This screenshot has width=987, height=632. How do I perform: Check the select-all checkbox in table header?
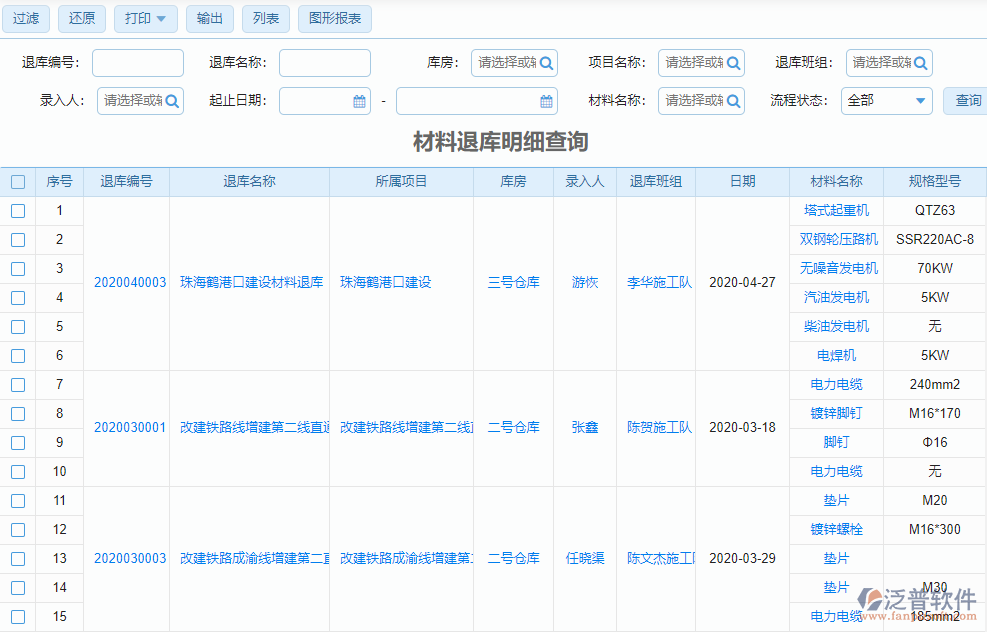point(17,181)
